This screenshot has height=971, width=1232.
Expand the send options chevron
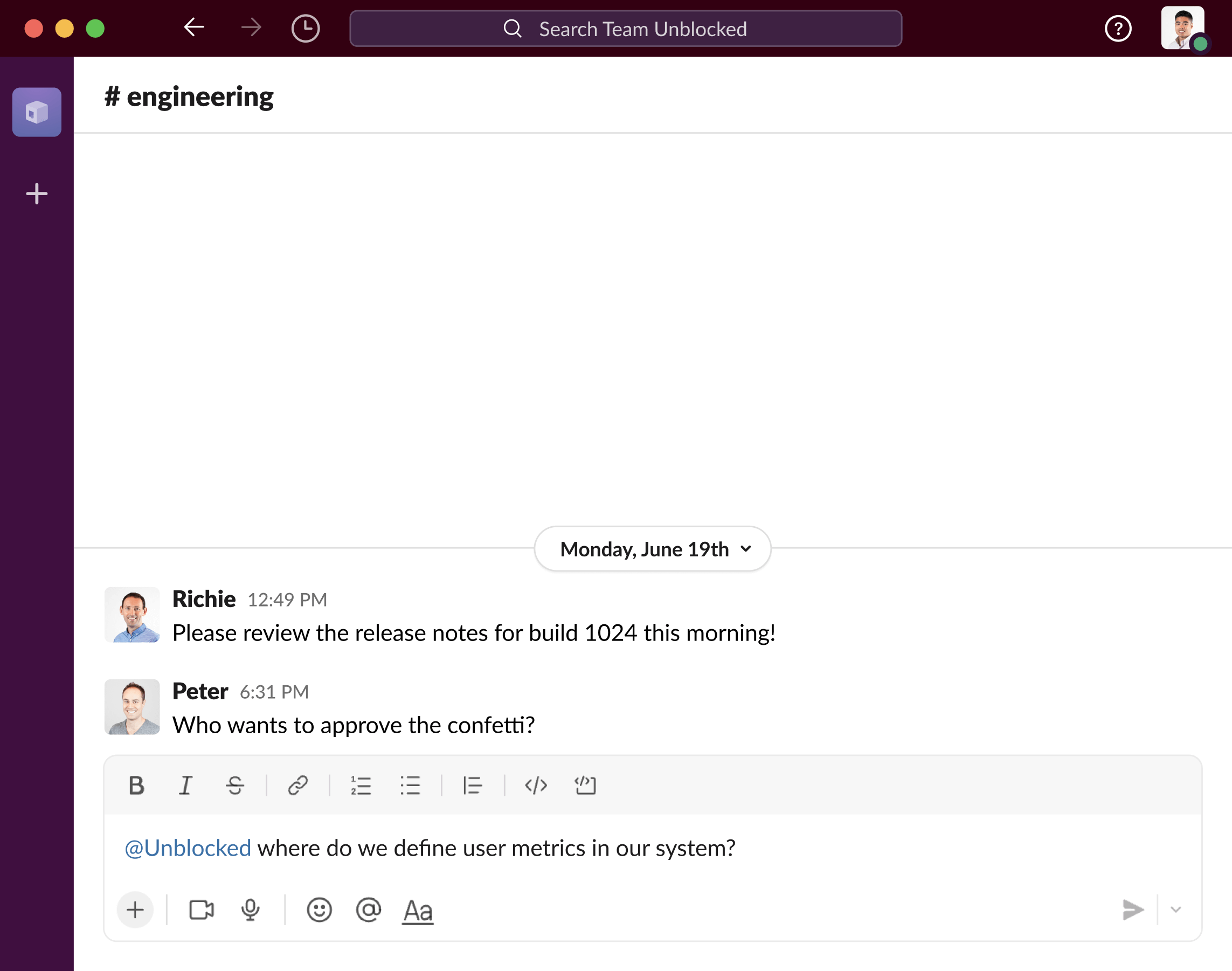(1176, 910)
